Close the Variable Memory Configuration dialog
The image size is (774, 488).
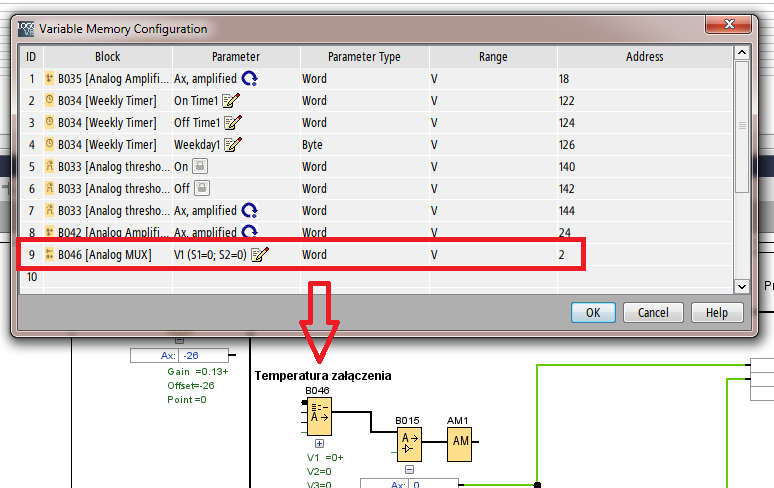click(729, 24)
